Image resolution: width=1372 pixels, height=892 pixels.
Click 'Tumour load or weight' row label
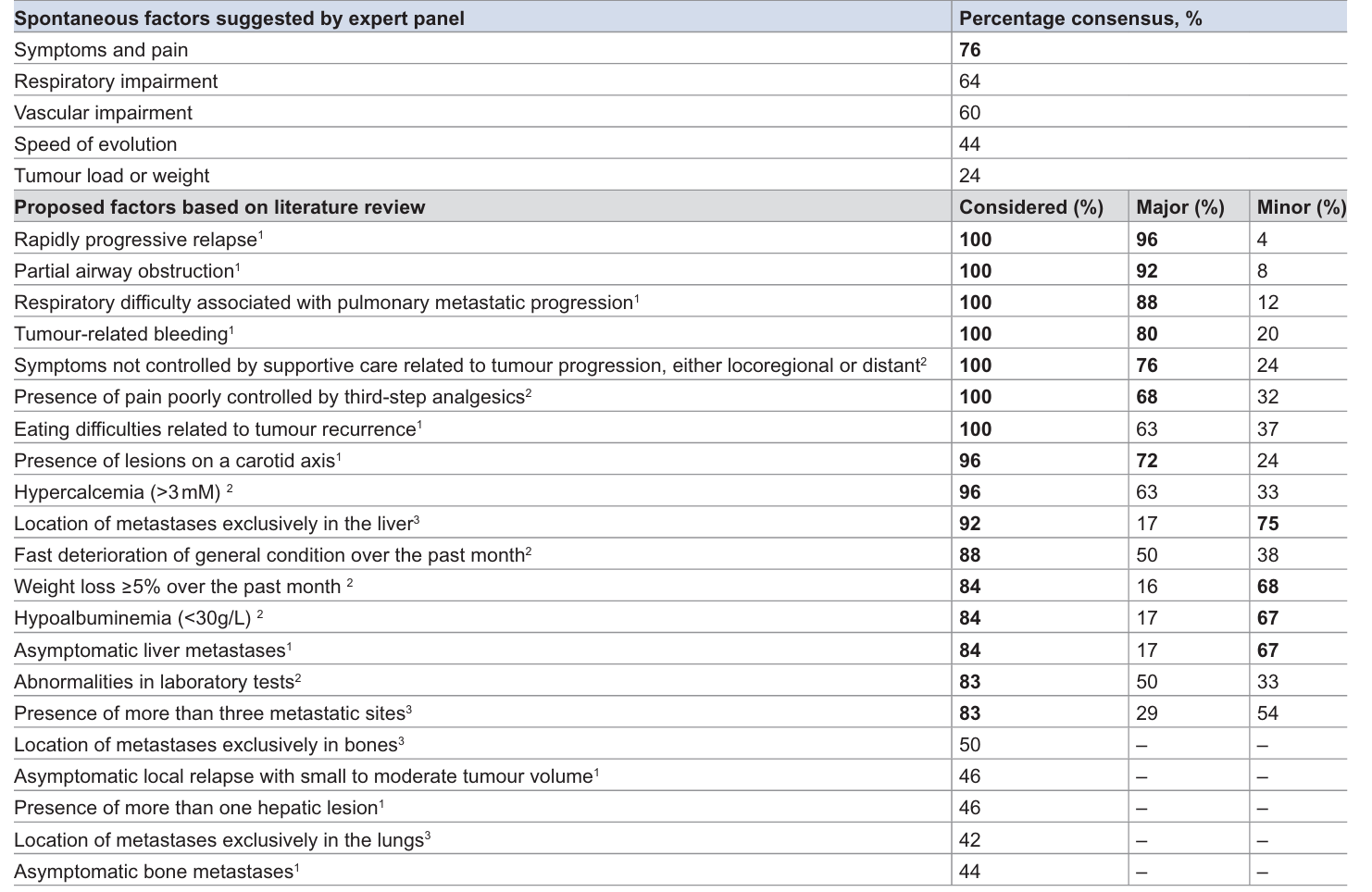tap(112, 176)
